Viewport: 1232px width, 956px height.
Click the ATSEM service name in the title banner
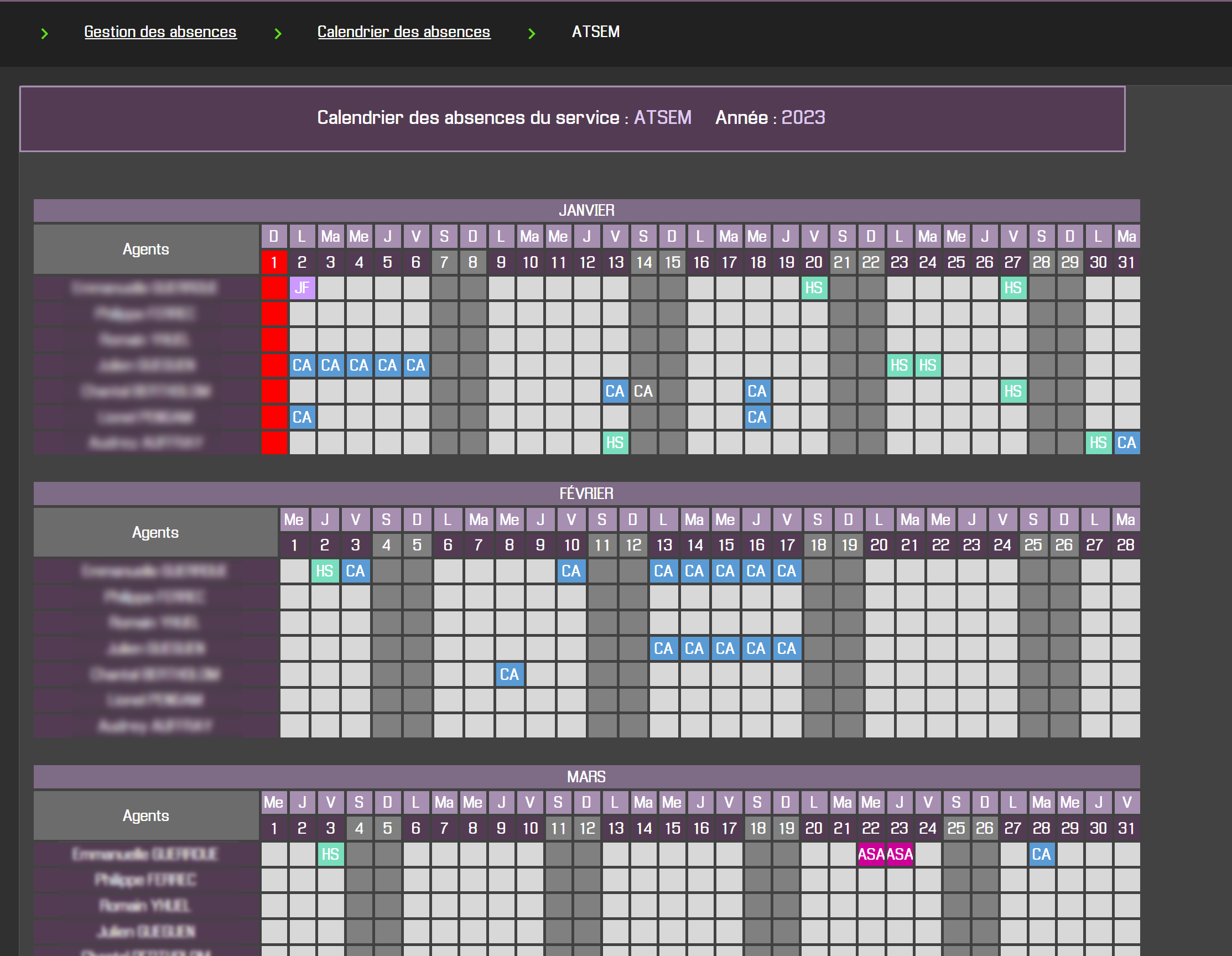(x=662, y=117)
